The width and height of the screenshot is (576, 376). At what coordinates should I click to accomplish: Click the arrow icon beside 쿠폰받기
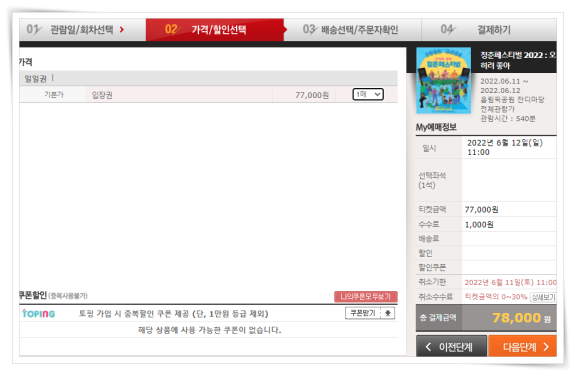click(x=388, y=313)
